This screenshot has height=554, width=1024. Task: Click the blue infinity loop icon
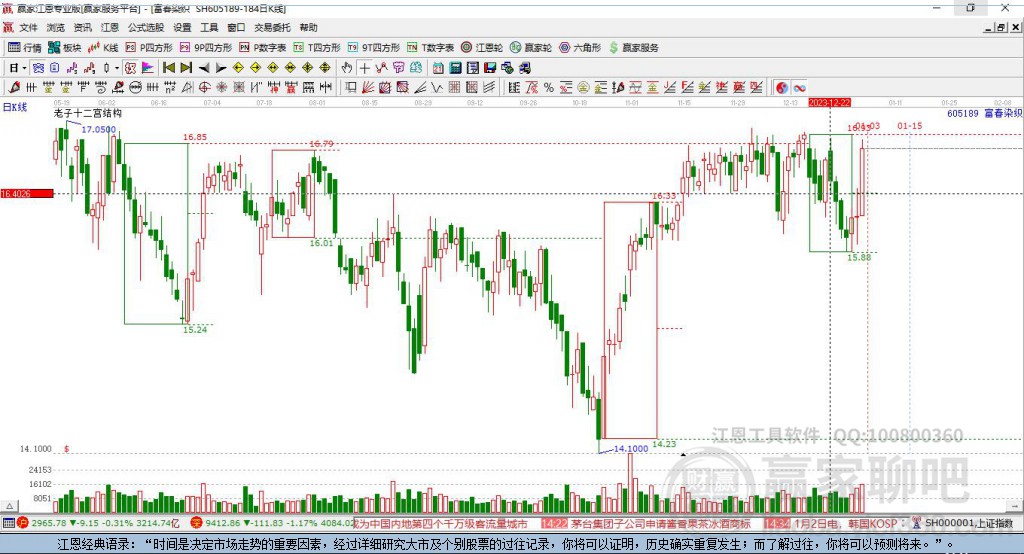[x=799, y=88]
